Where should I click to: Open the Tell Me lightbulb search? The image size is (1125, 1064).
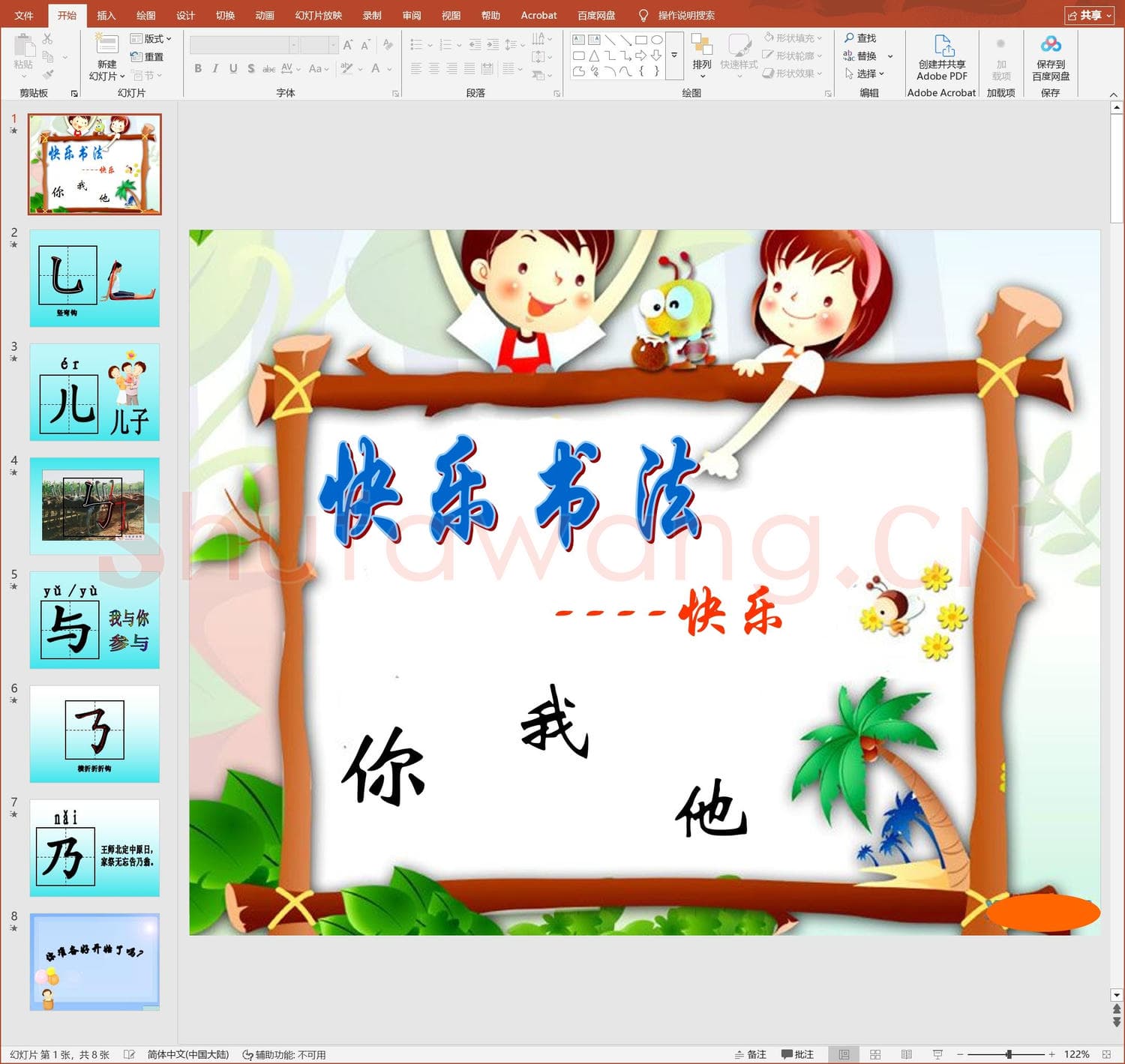click(643, 15)
